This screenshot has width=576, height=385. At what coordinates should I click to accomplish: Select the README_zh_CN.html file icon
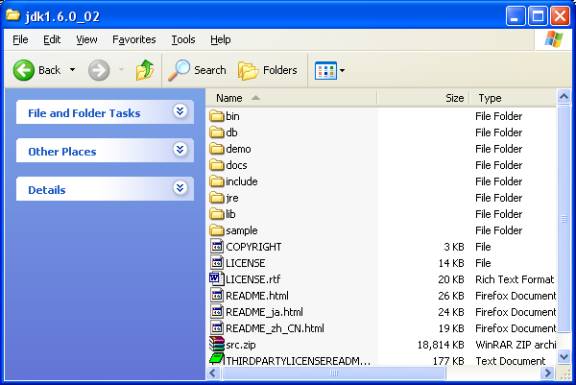point(217,328)
